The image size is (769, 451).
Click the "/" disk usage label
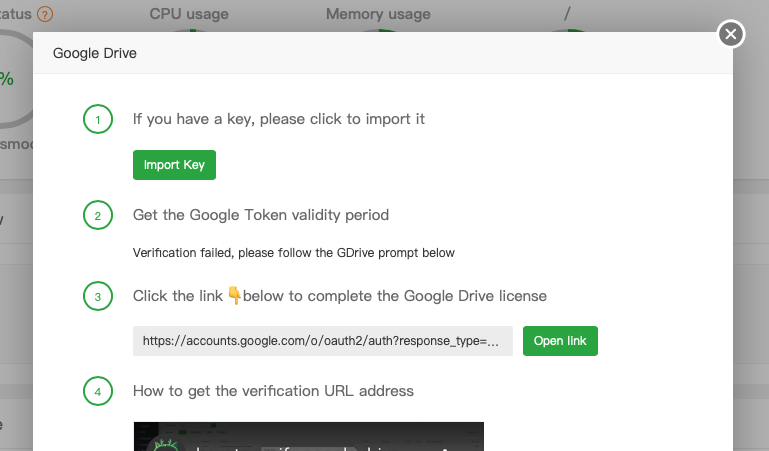[x=567, y=15]
